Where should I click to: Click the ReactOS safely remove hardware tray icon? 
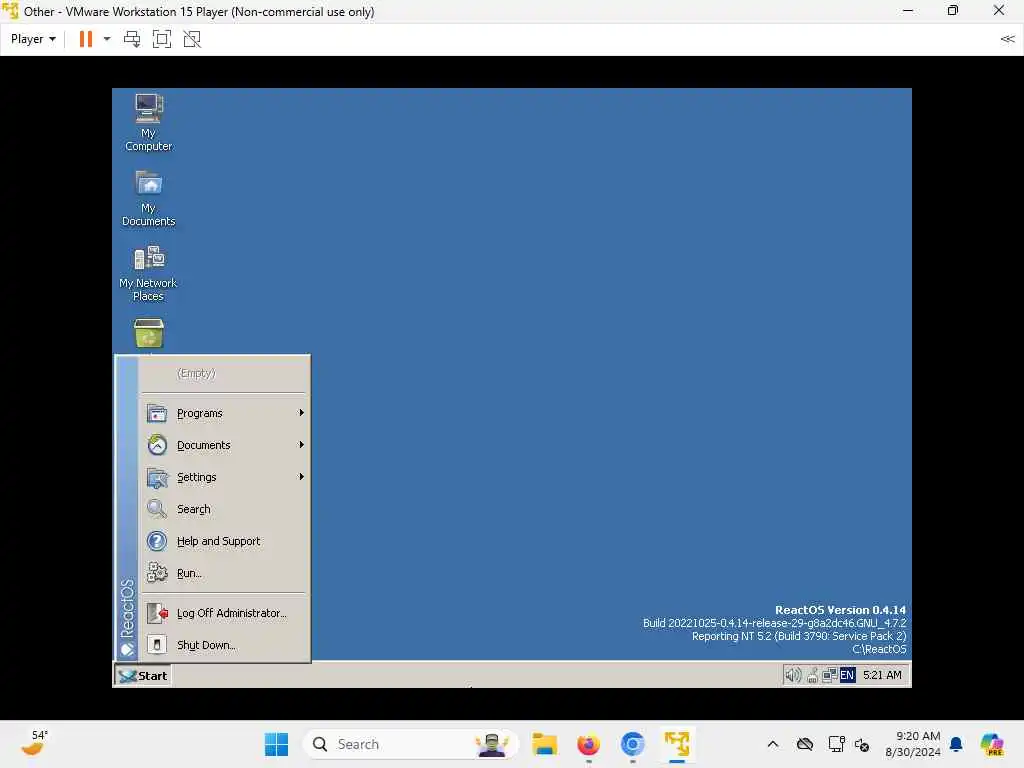pyautogui.click(x=812, y=675)
